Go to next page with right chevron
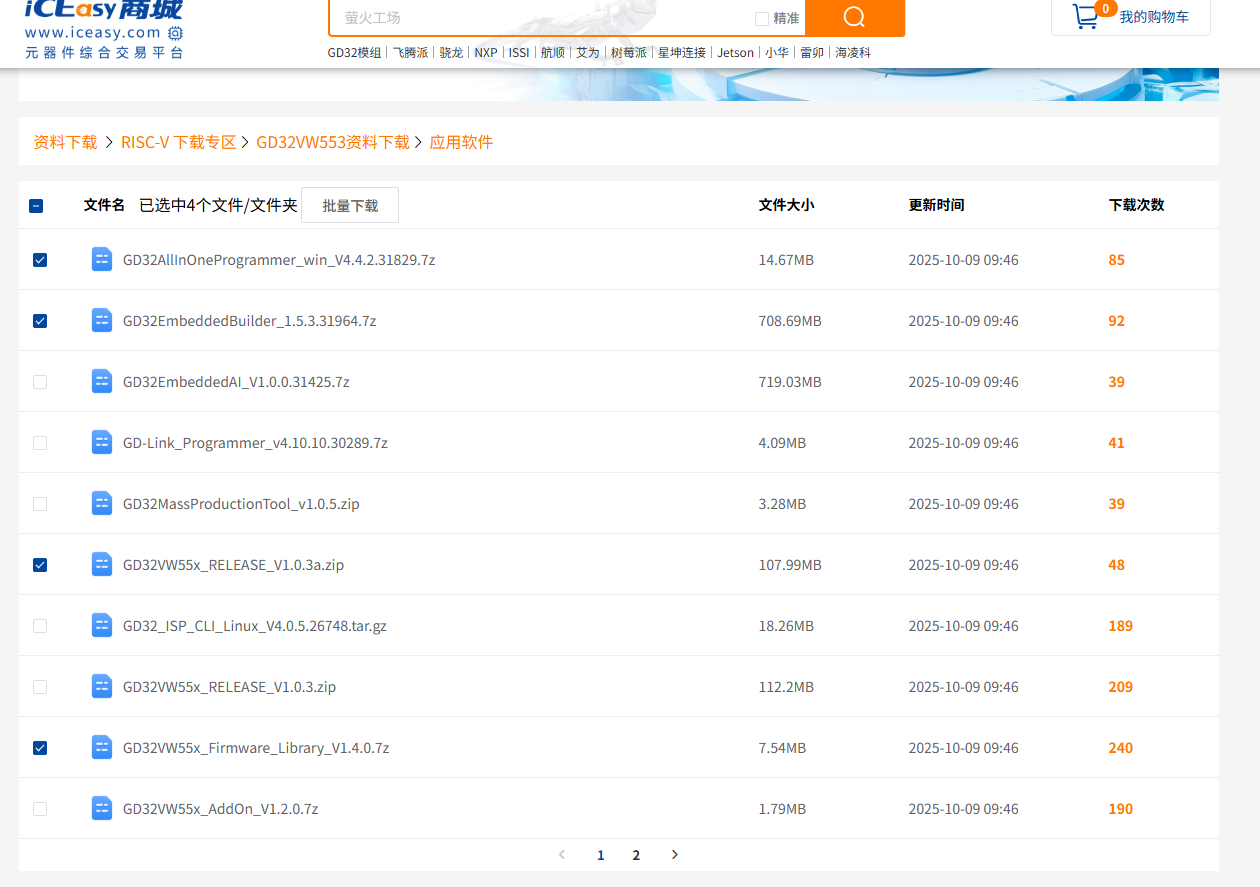The height and width of the screenshot is (887, 1260). [675, 854]
